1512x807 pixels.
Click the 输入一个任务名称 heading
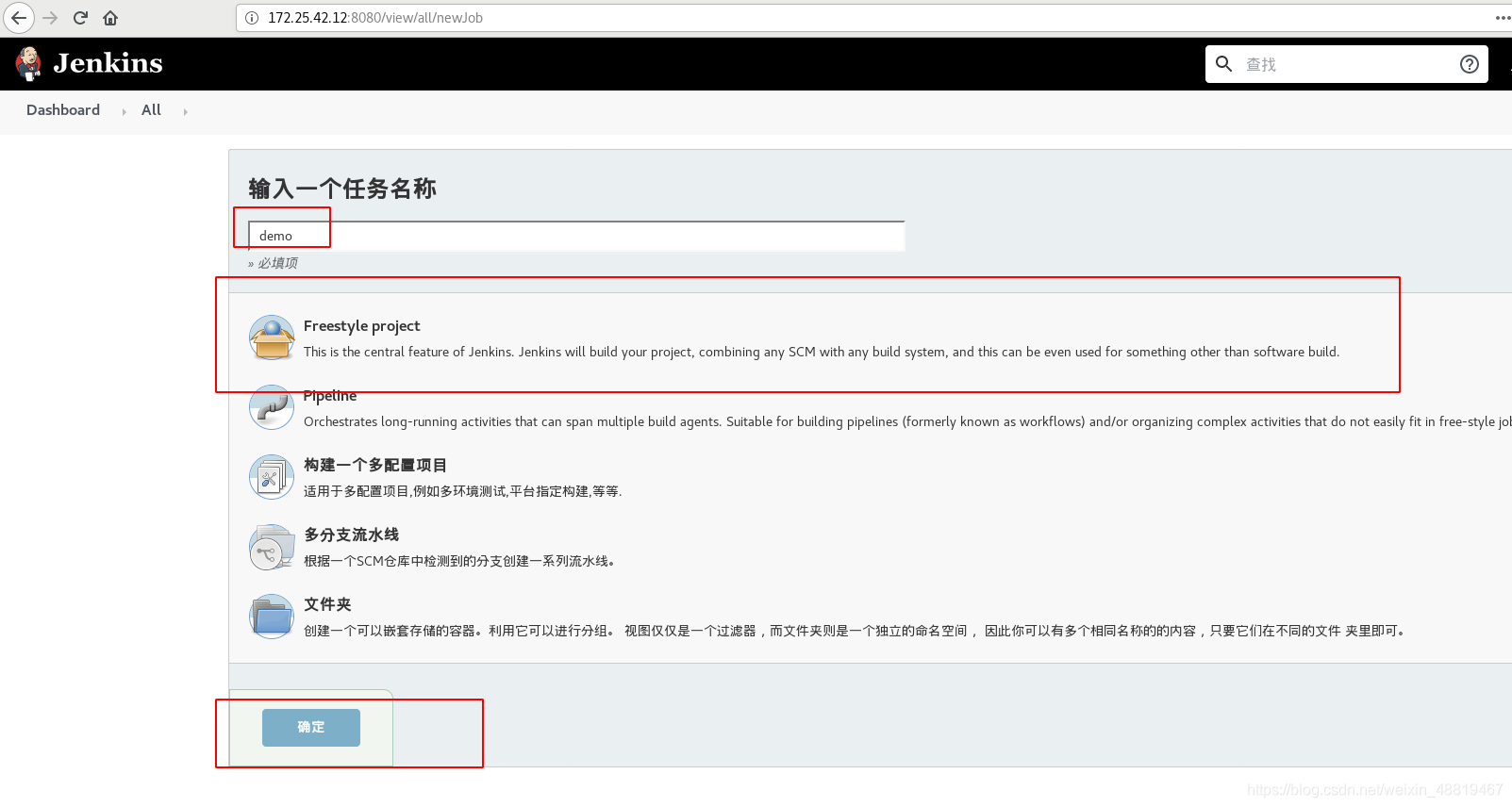[x=342, y=189]
